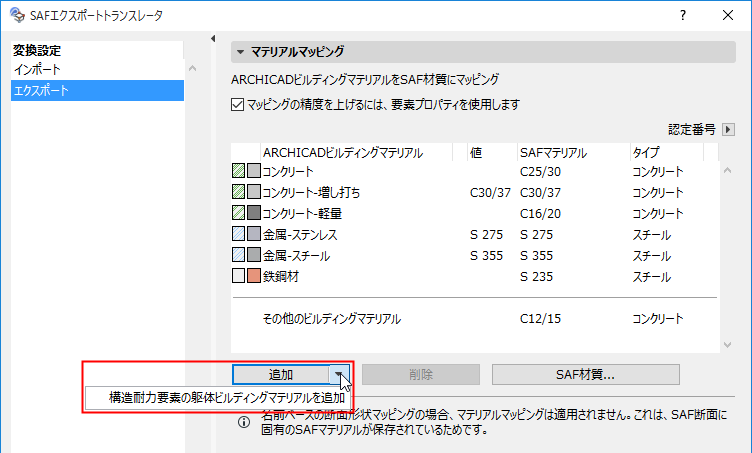Click material table scroll down arrow
The image size is (752, 453).
[x=727, y=344]
